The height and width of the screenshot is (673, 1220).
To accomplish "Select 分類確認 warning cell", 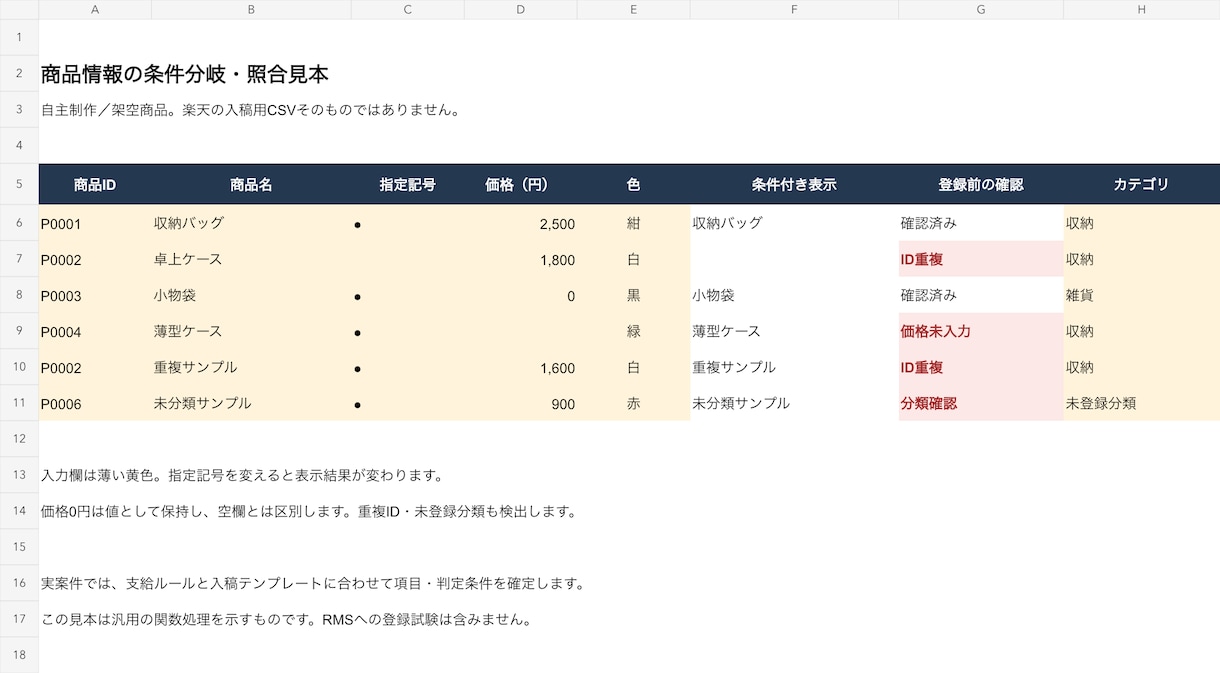I will pos(981,403).
